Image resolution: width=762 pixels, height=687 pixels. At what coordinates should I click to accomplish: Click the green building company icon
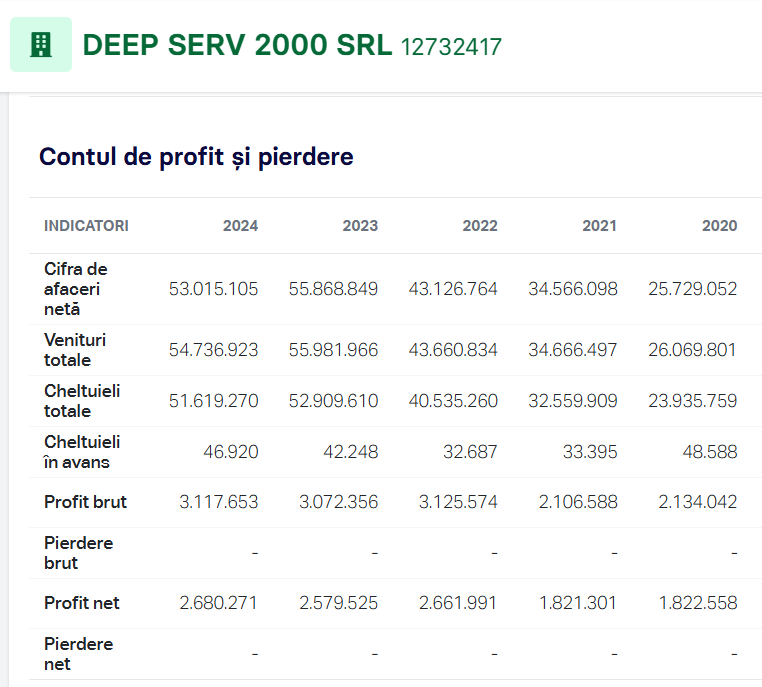[x=41, y=45]
